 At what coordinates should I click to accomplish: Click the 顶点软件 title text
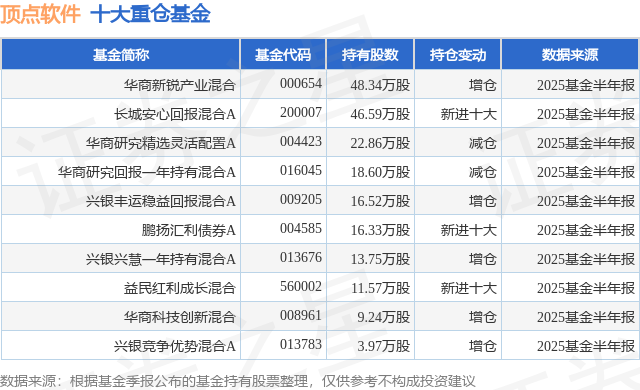pos(40,13)
